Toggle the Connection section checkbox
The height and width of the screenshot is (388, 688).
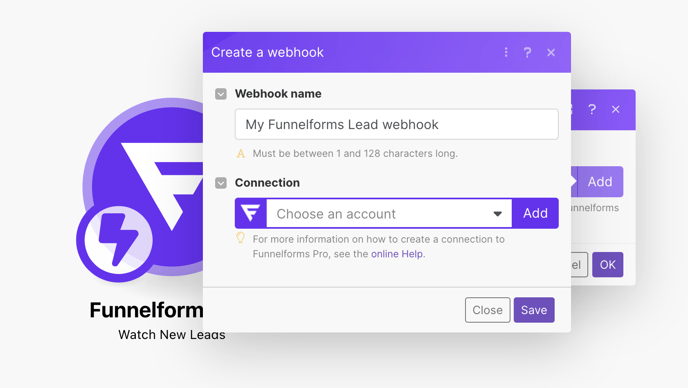click(x=221, y=183)
